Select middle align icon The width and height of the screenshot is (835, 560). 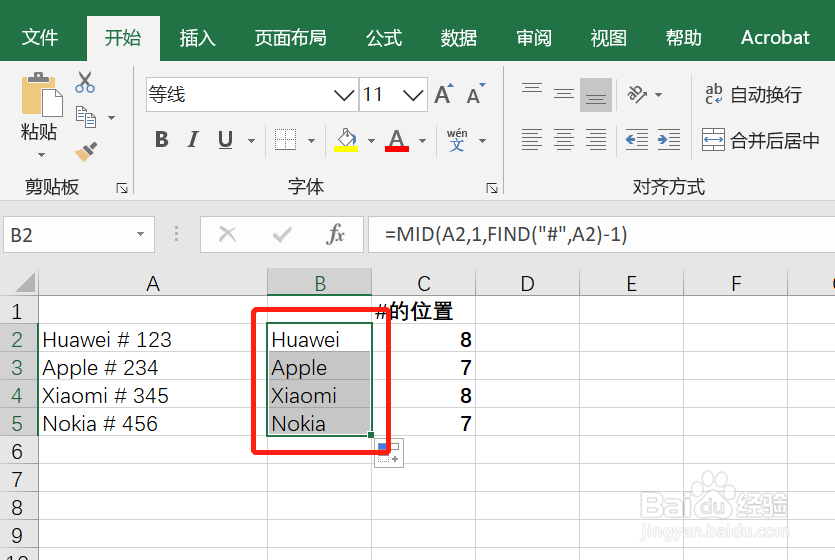pyautogui.click(x=564, y=94)
